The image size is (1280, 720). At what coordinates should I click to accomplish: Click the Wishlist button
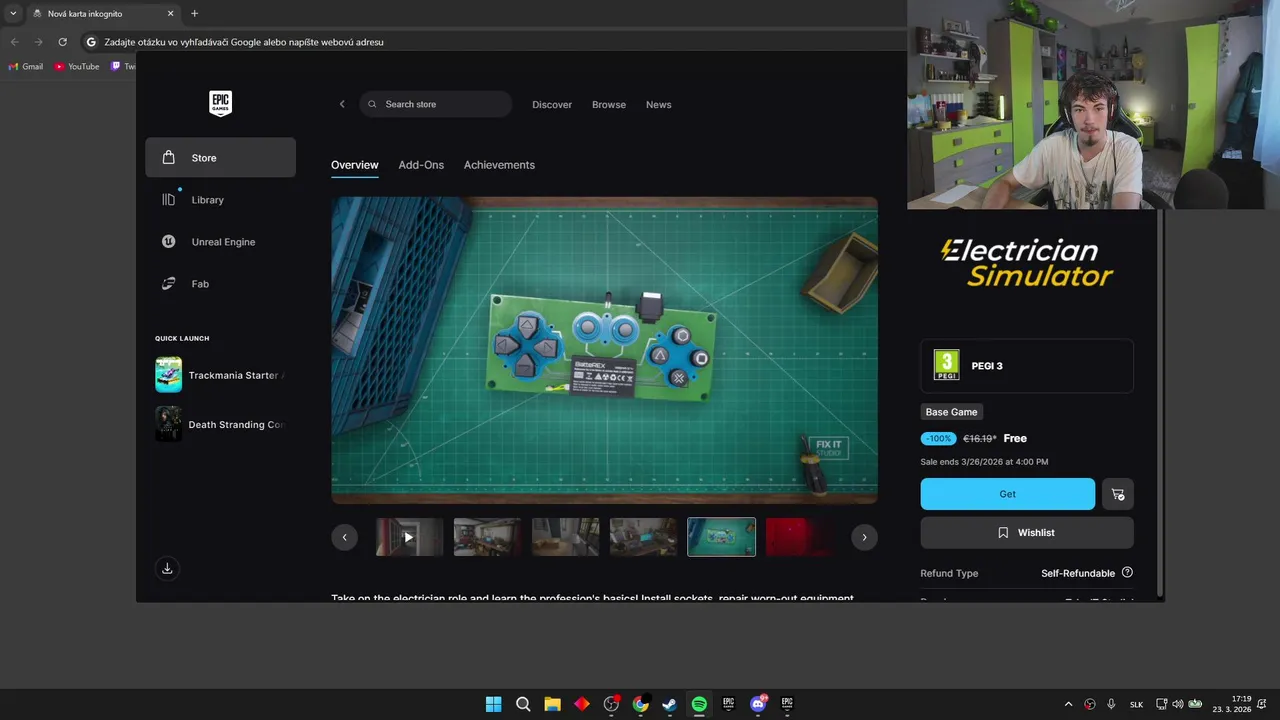1027,533
